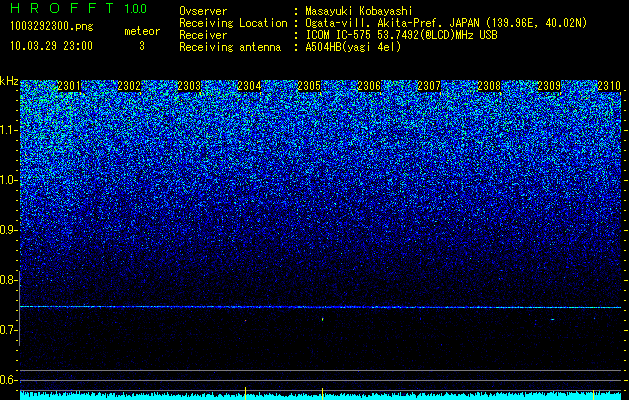Click the 2306 time label
The height and width of the screenshot is (400, 629).
369,86
